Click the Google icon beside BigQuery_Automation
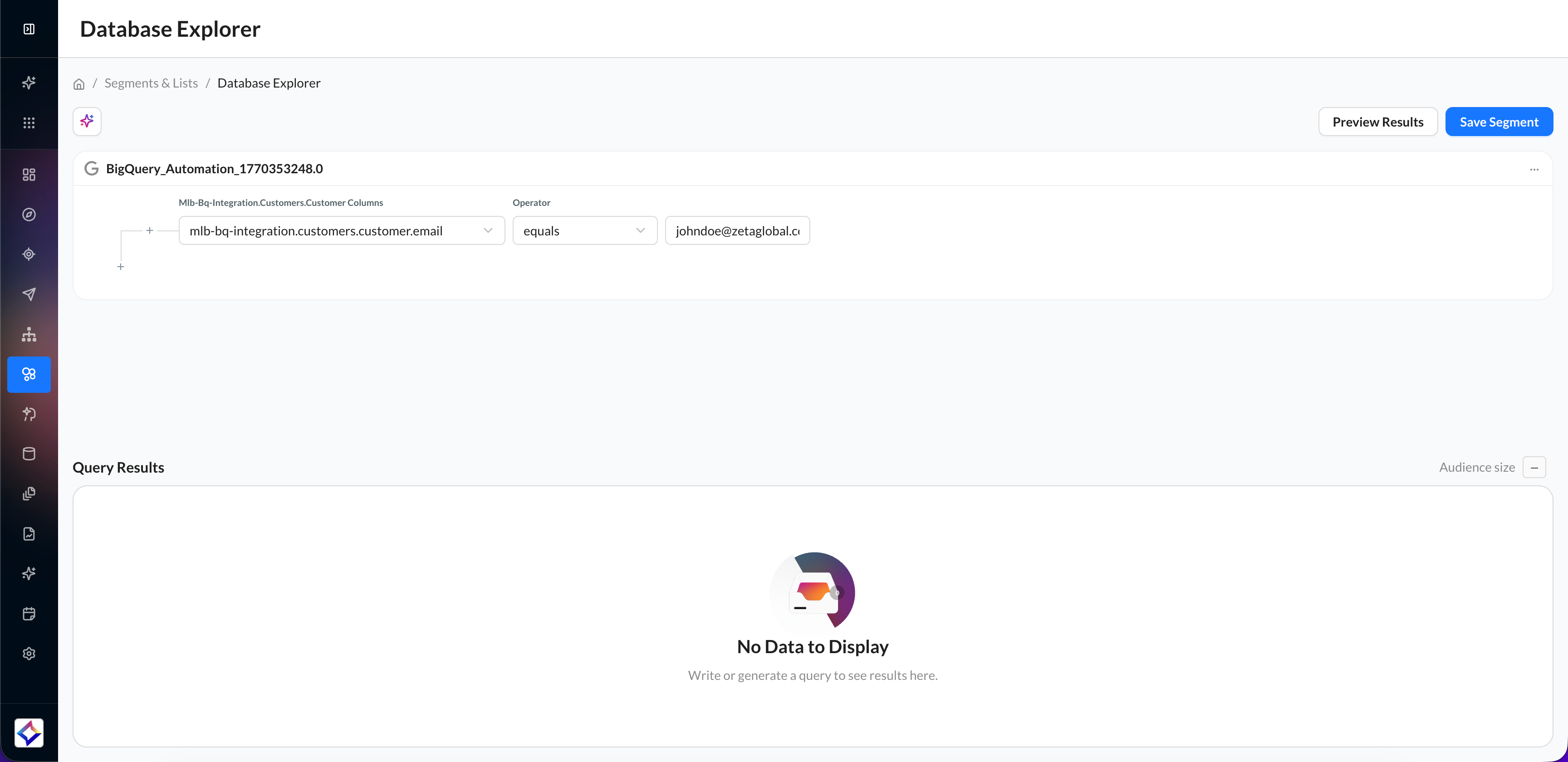The height and width of the screenshot is (762, 1568). click(x=91, y=169)
